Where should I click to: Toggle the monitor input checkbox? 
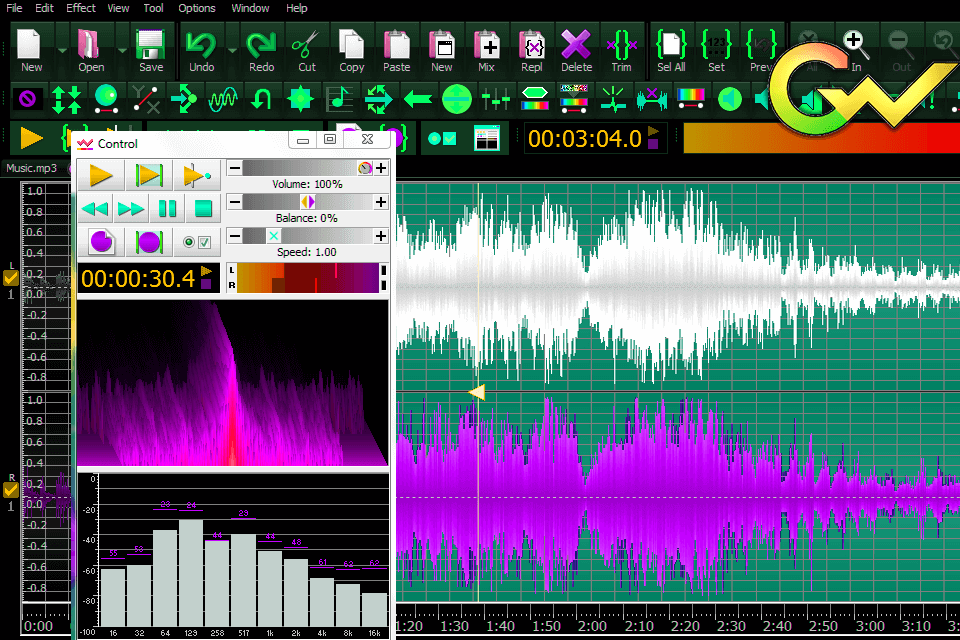pyautogui.click(x=203, y=243)
